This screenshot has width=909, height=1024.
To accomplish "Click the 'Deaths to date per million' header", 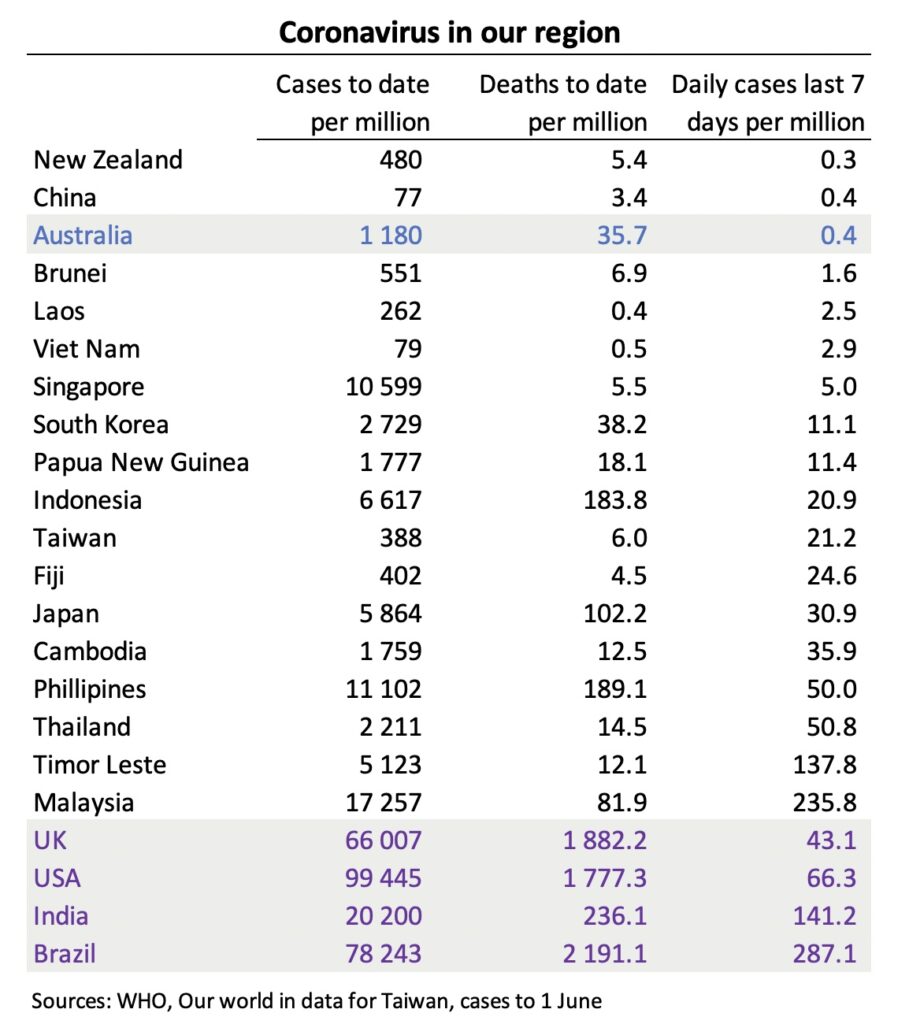I will pos(563,103).
